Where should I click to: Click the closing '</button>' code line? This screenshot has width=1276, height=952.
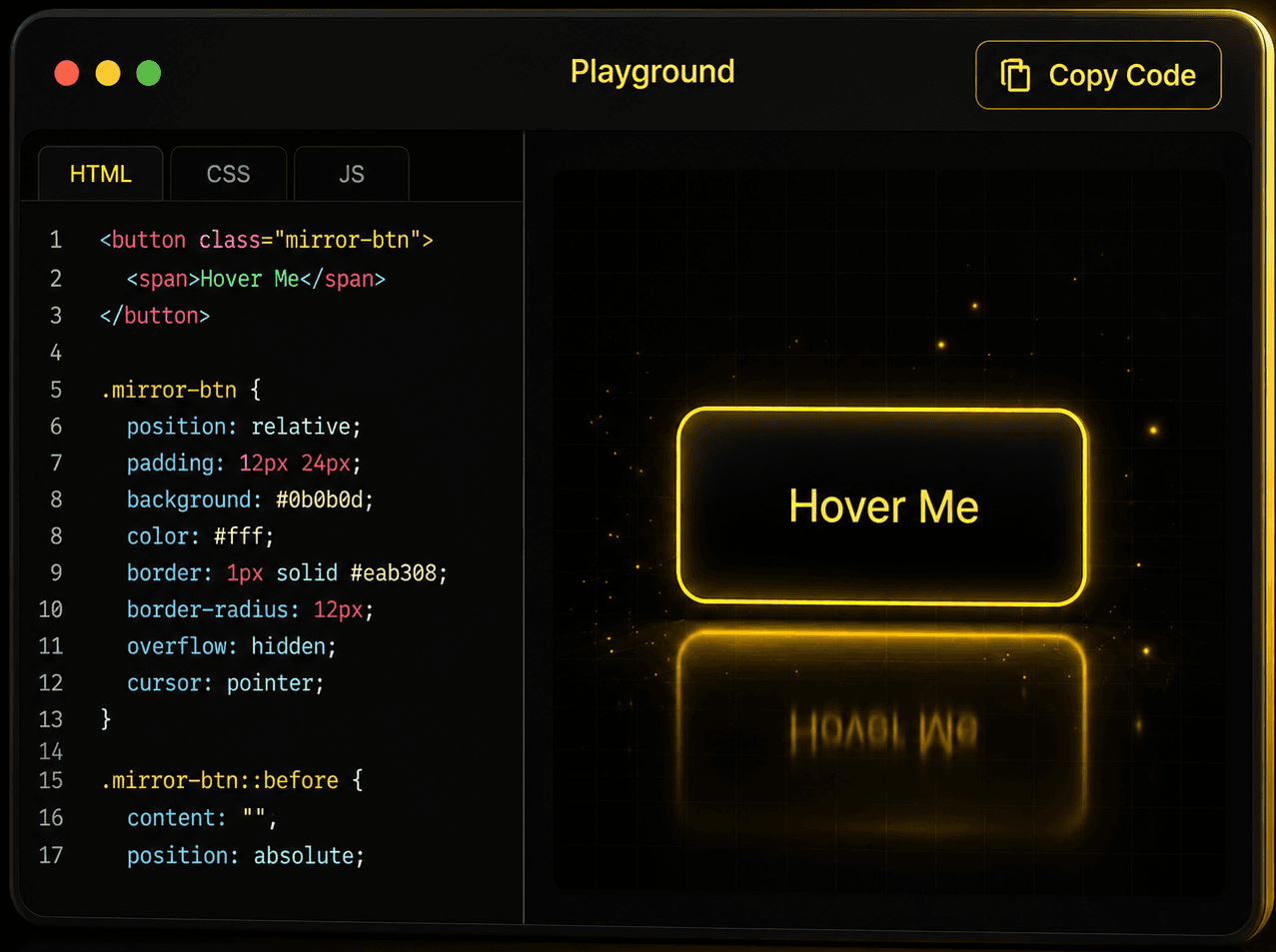pyautogui.click(x=155, y=316)
